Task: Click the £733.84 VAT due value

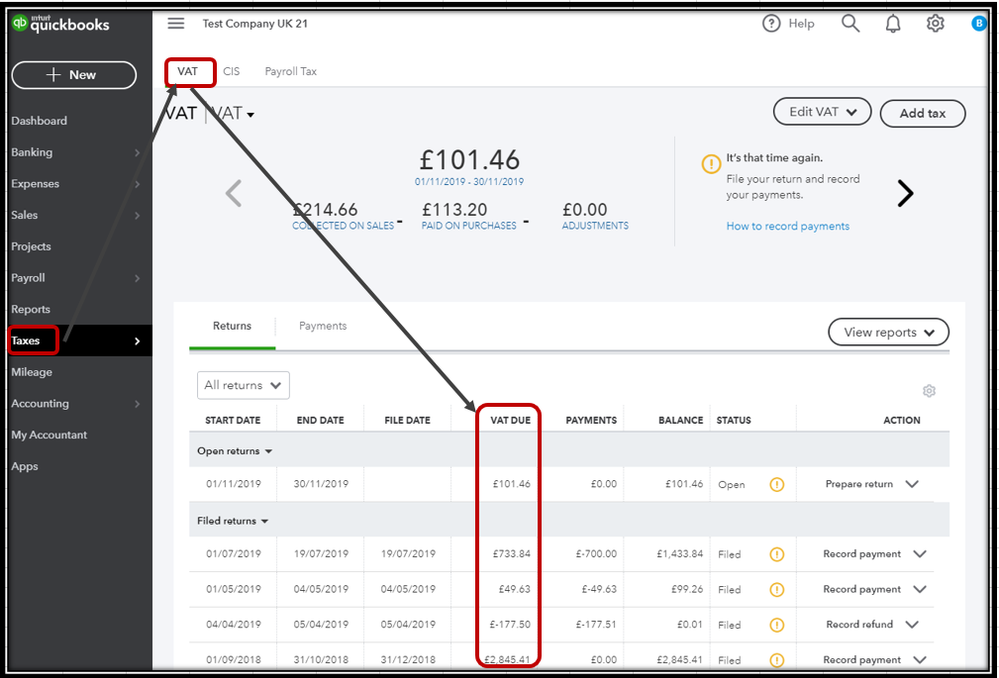Action: (x=511, y=554)
